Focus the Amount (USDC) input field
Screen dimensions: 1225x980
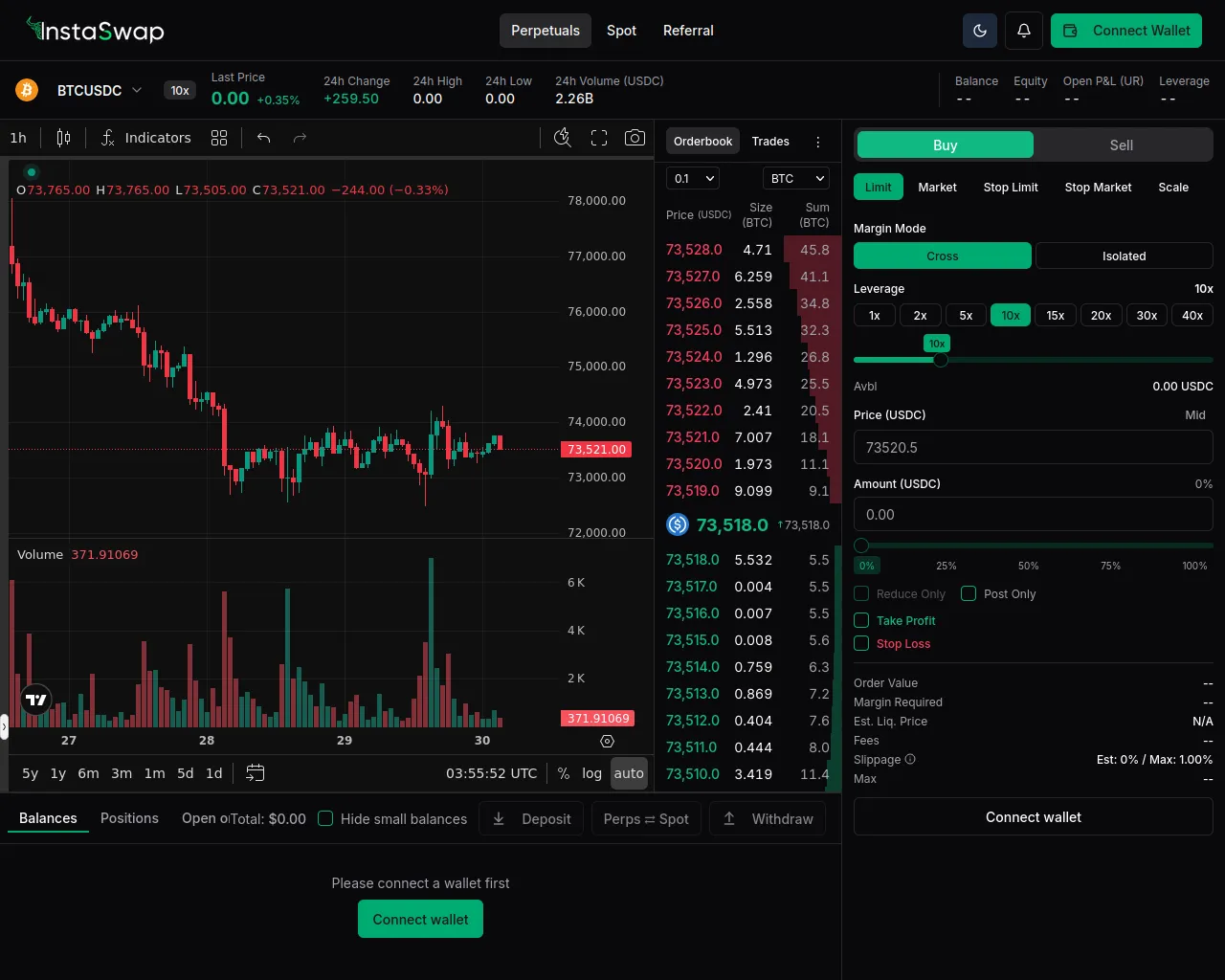pyautogui.click(x=1034, y=514)
